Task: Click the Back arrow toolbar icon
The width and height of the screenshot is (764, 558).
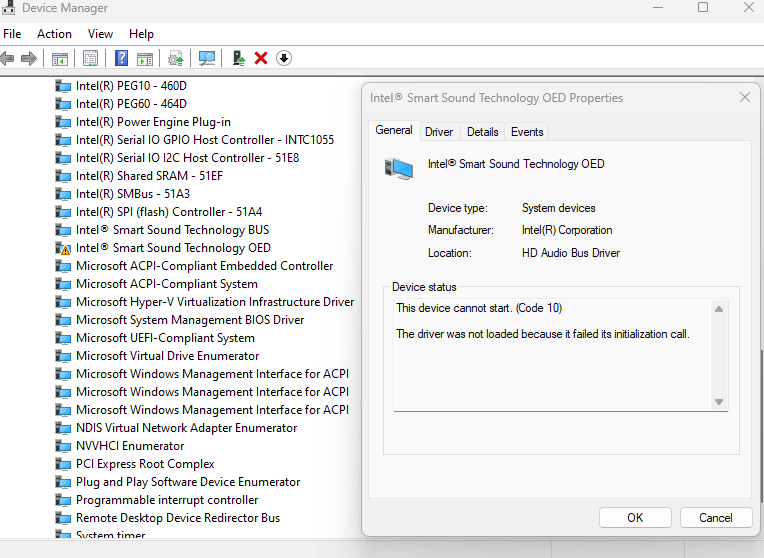Action: (7, 58)
